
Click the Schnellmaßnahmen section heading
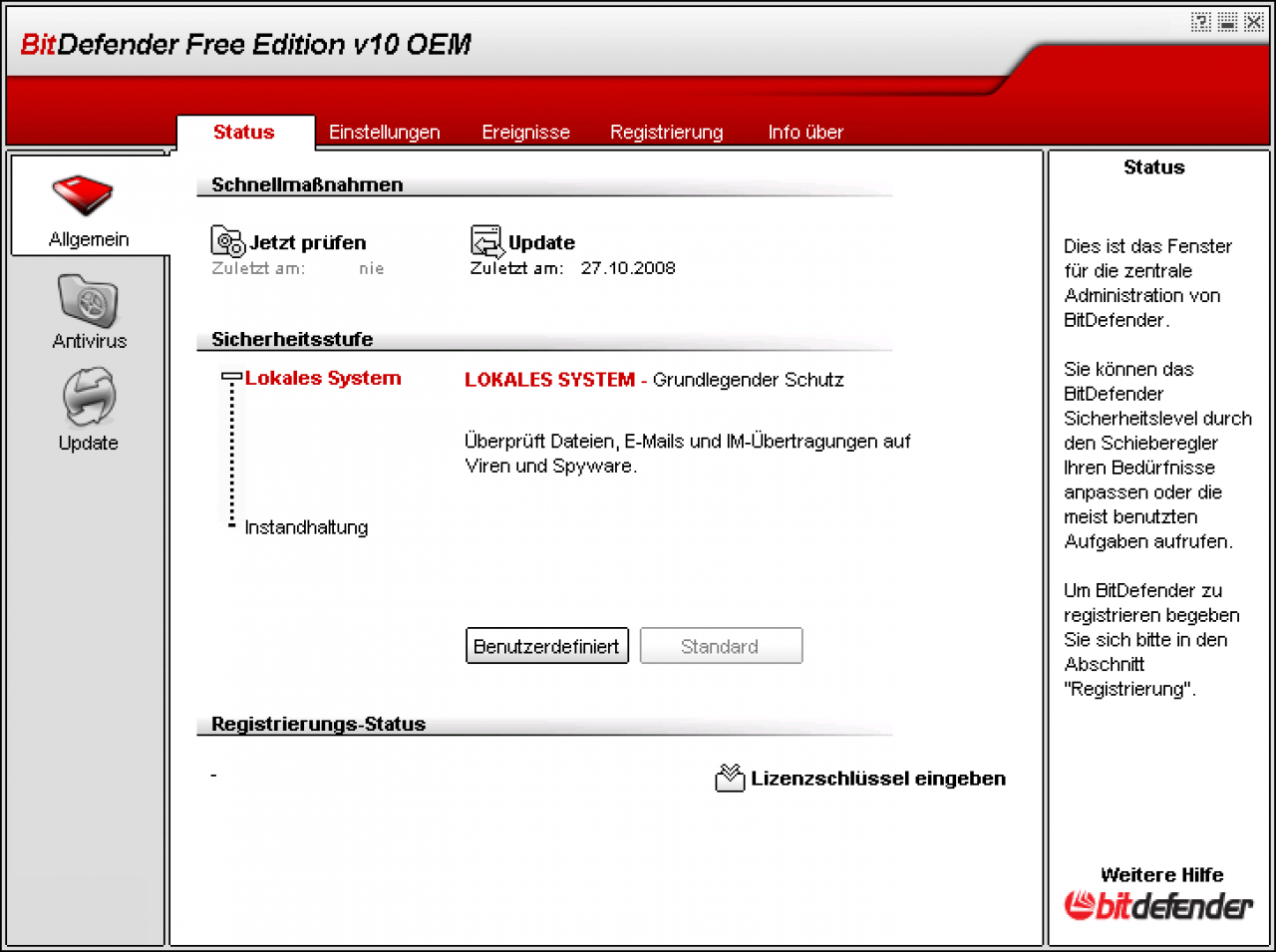tap(307, 184)
